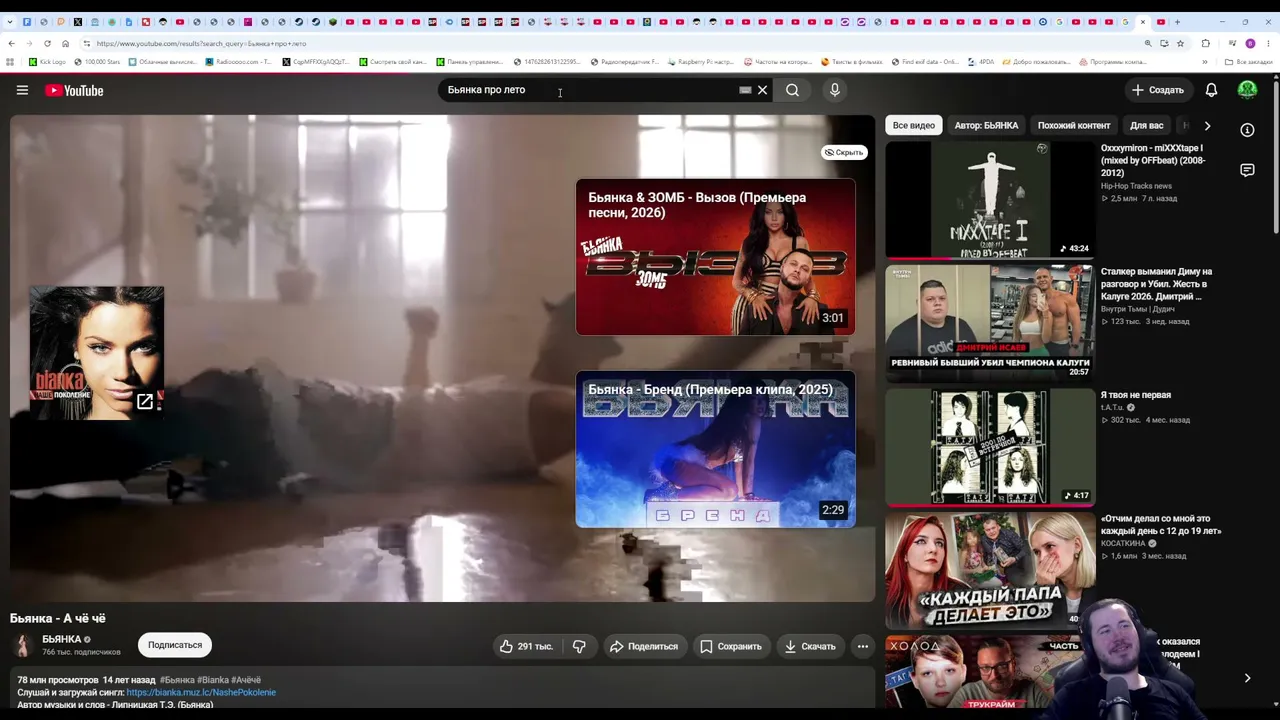Open the bianka.muz.lc/NashePokolenie link
The width and height of the screenshot is (1280, 720).
coord(201,692)
